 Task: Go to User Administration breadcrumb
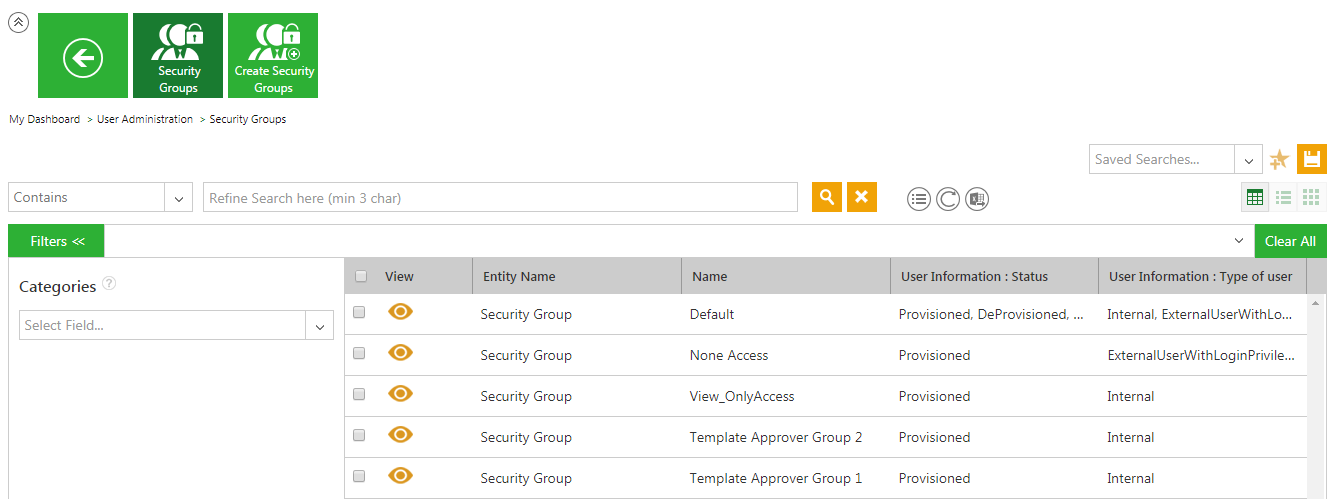145,119
